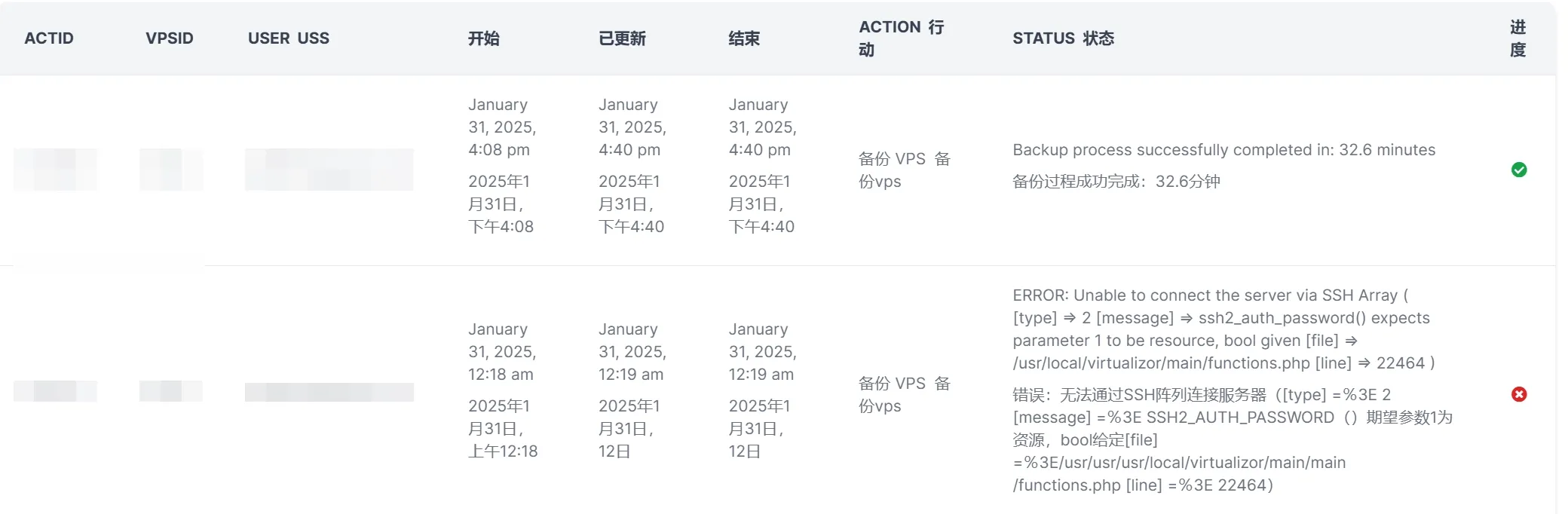
Task: Select the backup completed in 32.6 minutes message
Action: (1223, 150)
